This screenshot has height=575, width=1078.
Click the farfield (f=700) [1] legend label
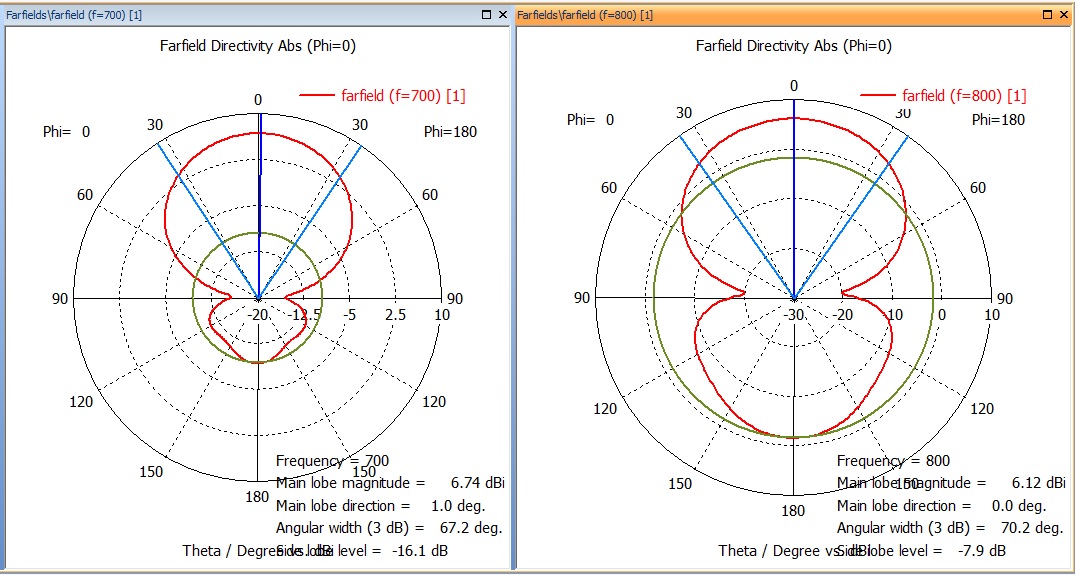coord(404,96)
